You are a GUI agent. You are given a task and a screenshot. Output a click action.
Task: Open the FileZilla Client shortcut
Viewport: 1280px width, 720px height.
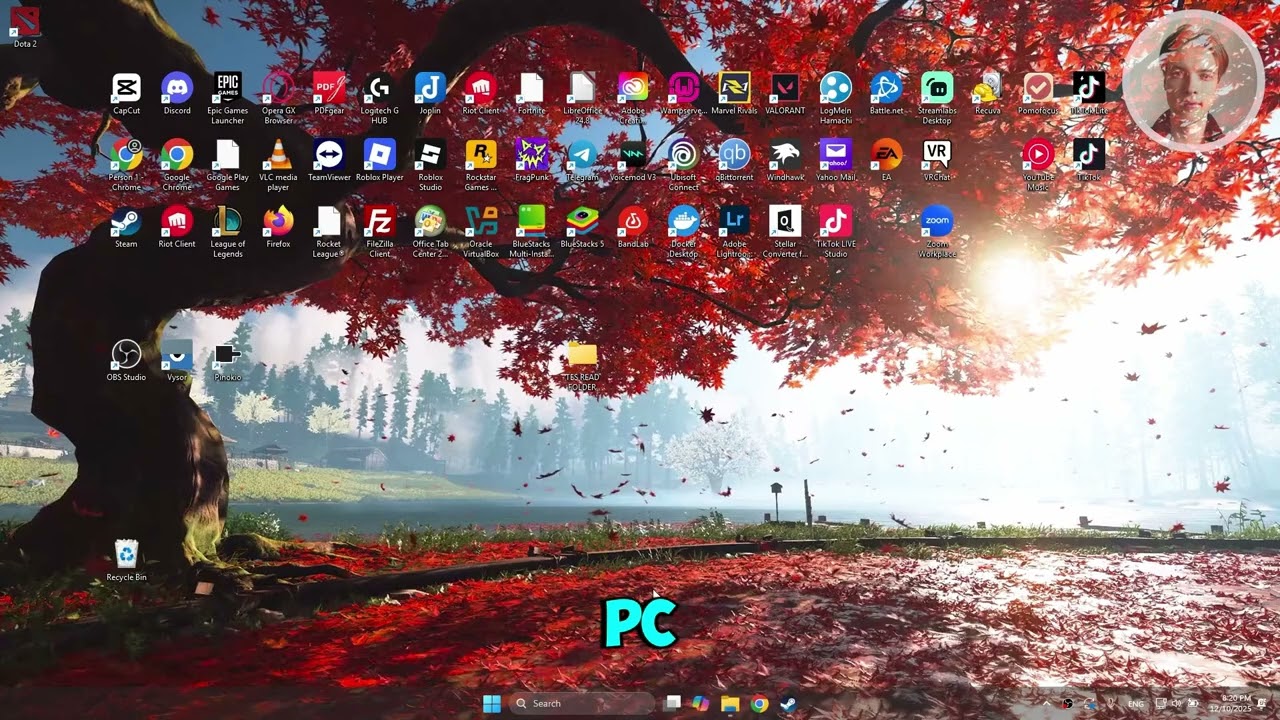click(x=380, y=231)
